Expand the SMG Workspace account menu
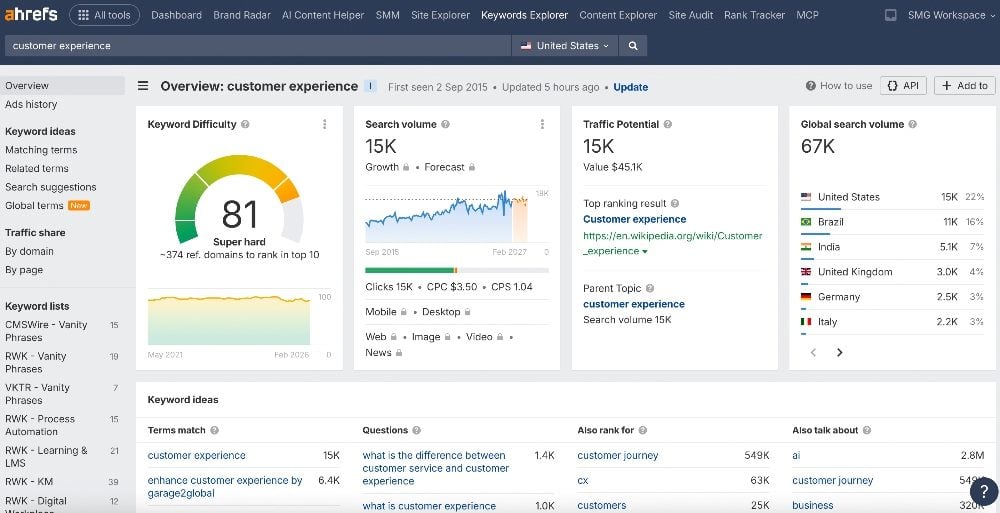1000x513 pixels. coord(945,15)
